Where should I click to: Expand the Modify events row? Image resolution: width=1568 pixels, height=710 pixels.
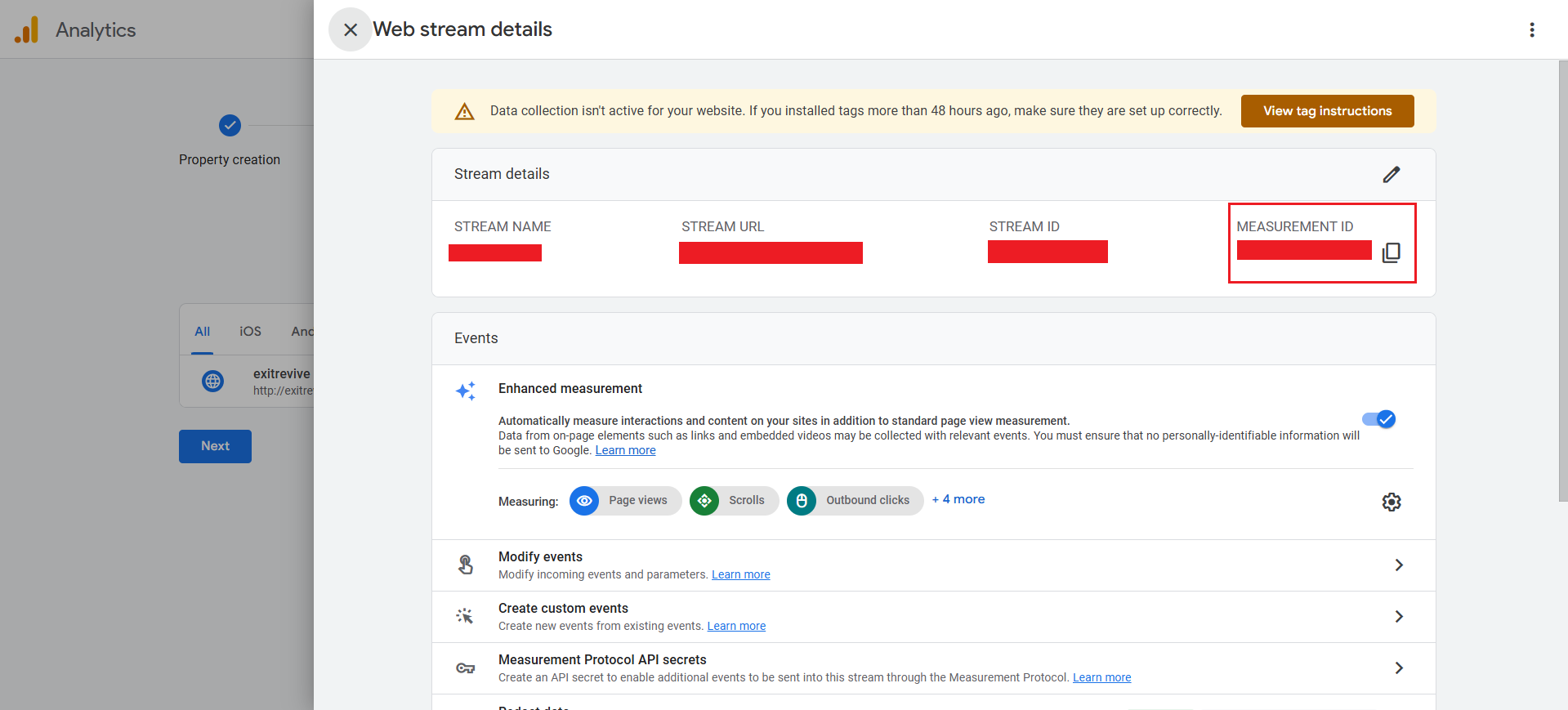[1398, 565]
